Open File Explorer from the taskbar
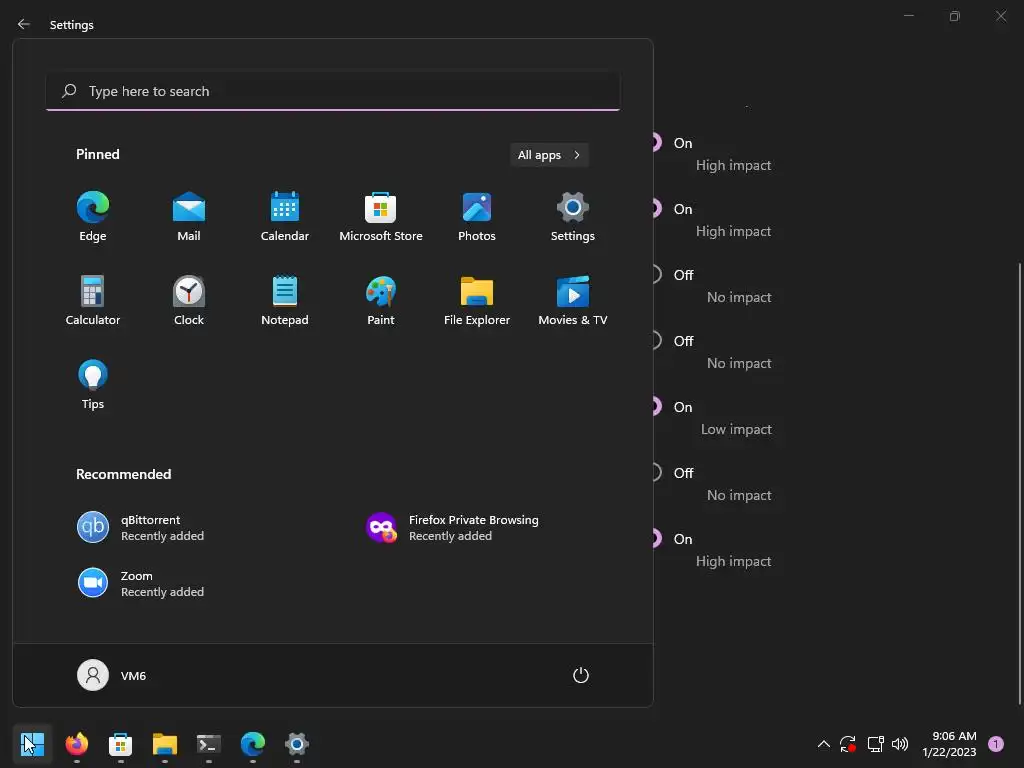This screenshot has height=768, width=1024. click(165, 744)
